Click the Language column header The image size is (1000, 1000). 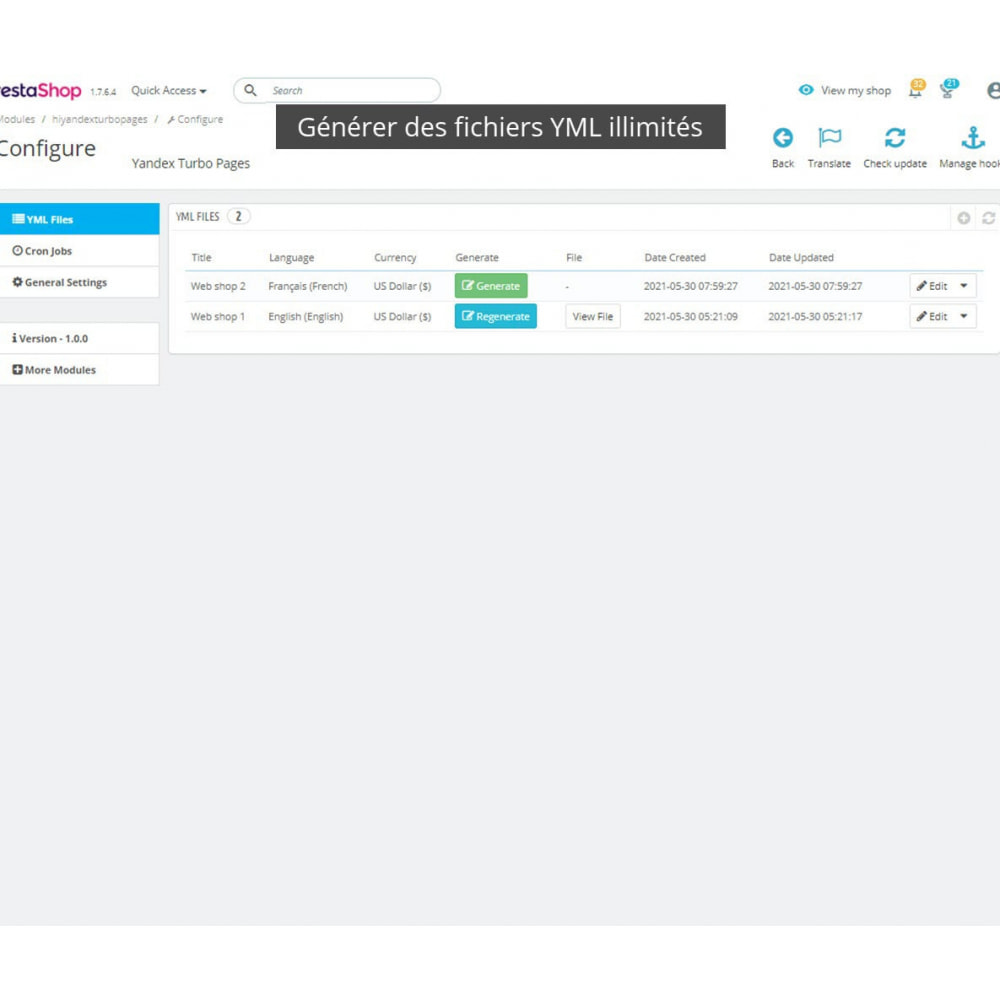(291, 258)
